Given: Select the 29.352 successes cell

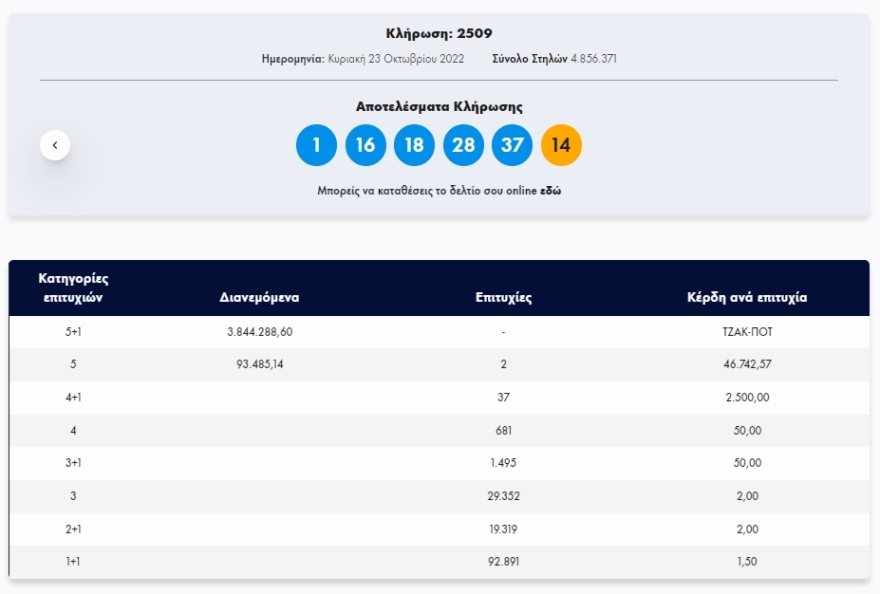Looking at the screenshot, I should (x=503, y=496).
